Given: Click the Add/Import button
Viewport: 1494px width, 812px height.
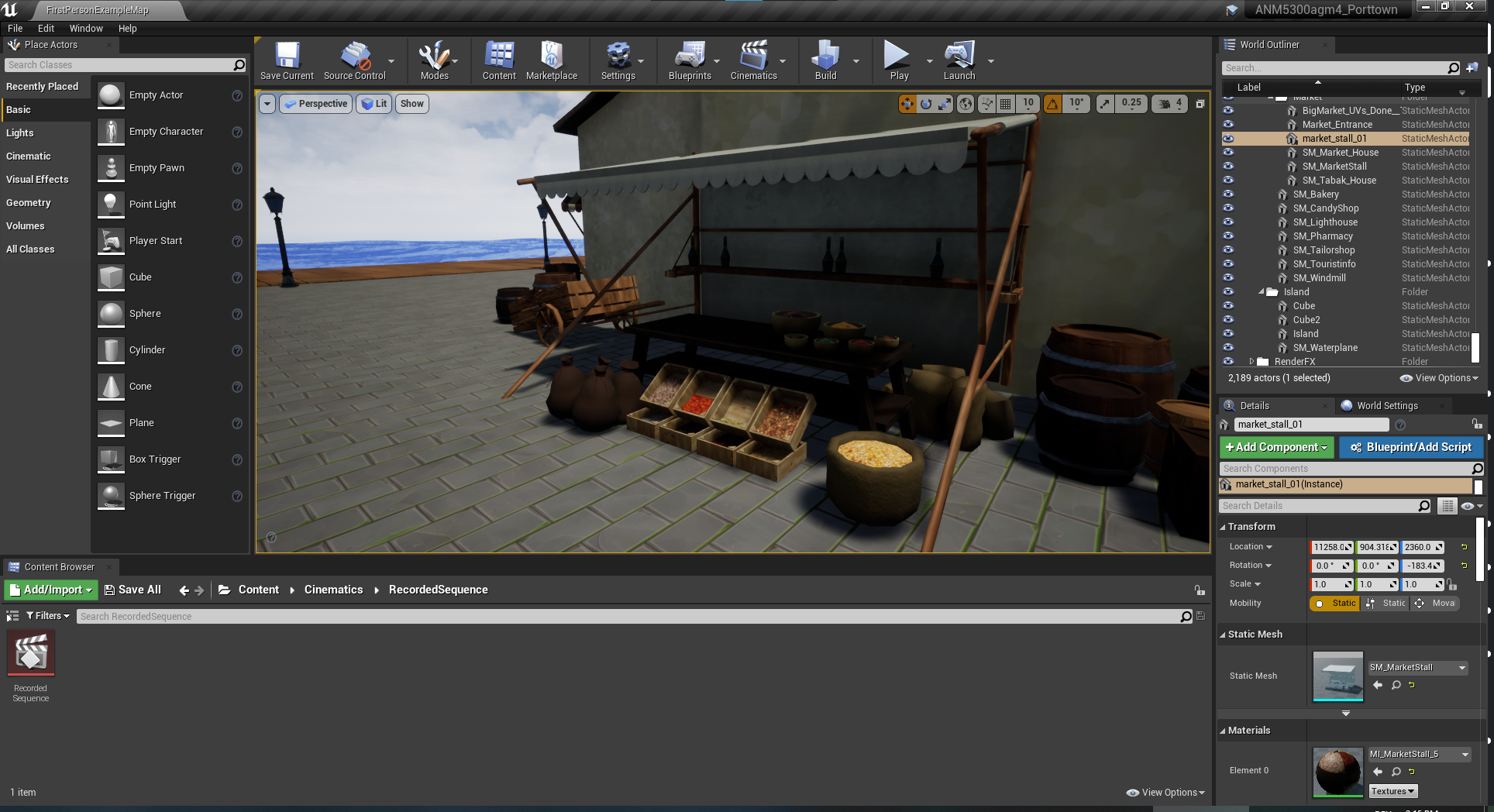Looking at the screenshot, I should click(x=51, y=590).
